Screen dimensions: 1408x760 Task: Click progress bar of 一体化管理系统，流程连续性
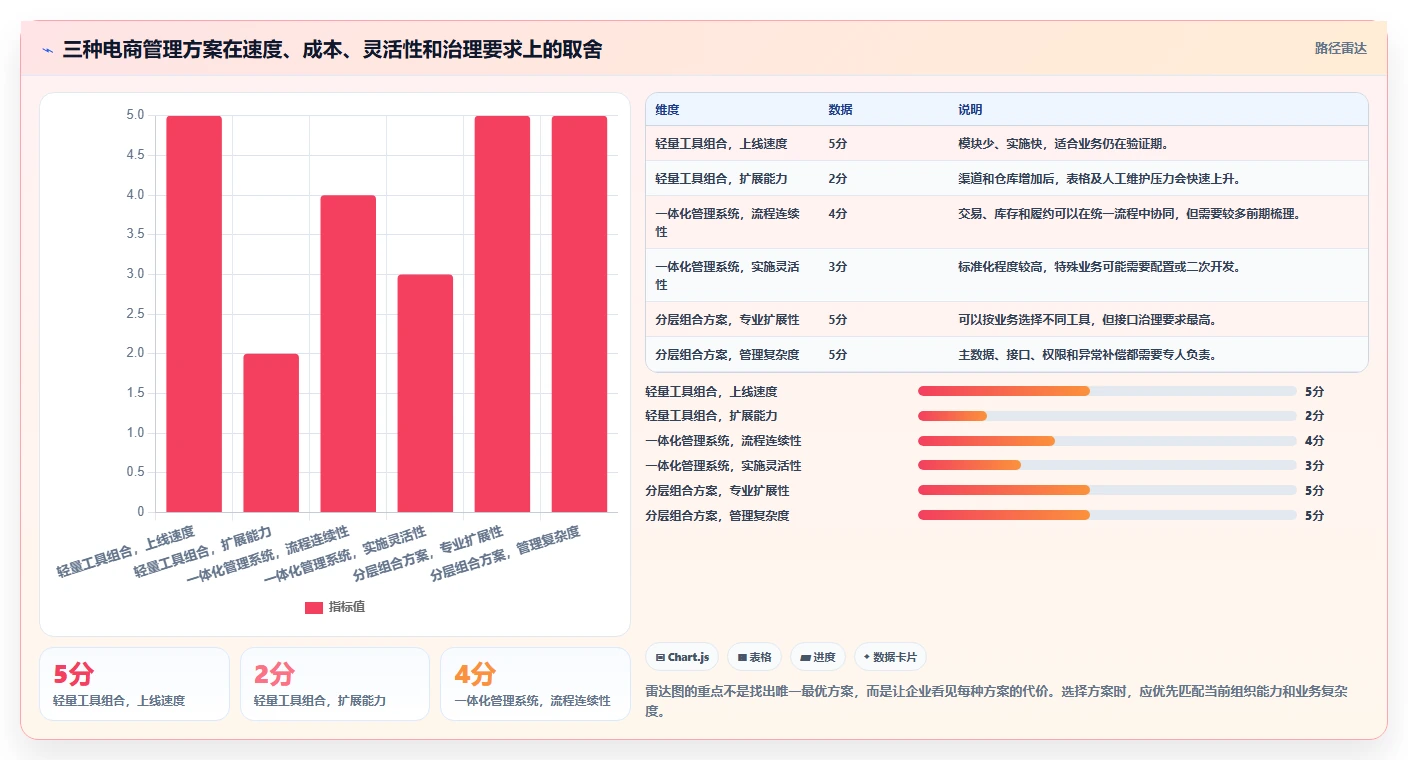[1107, 441]
